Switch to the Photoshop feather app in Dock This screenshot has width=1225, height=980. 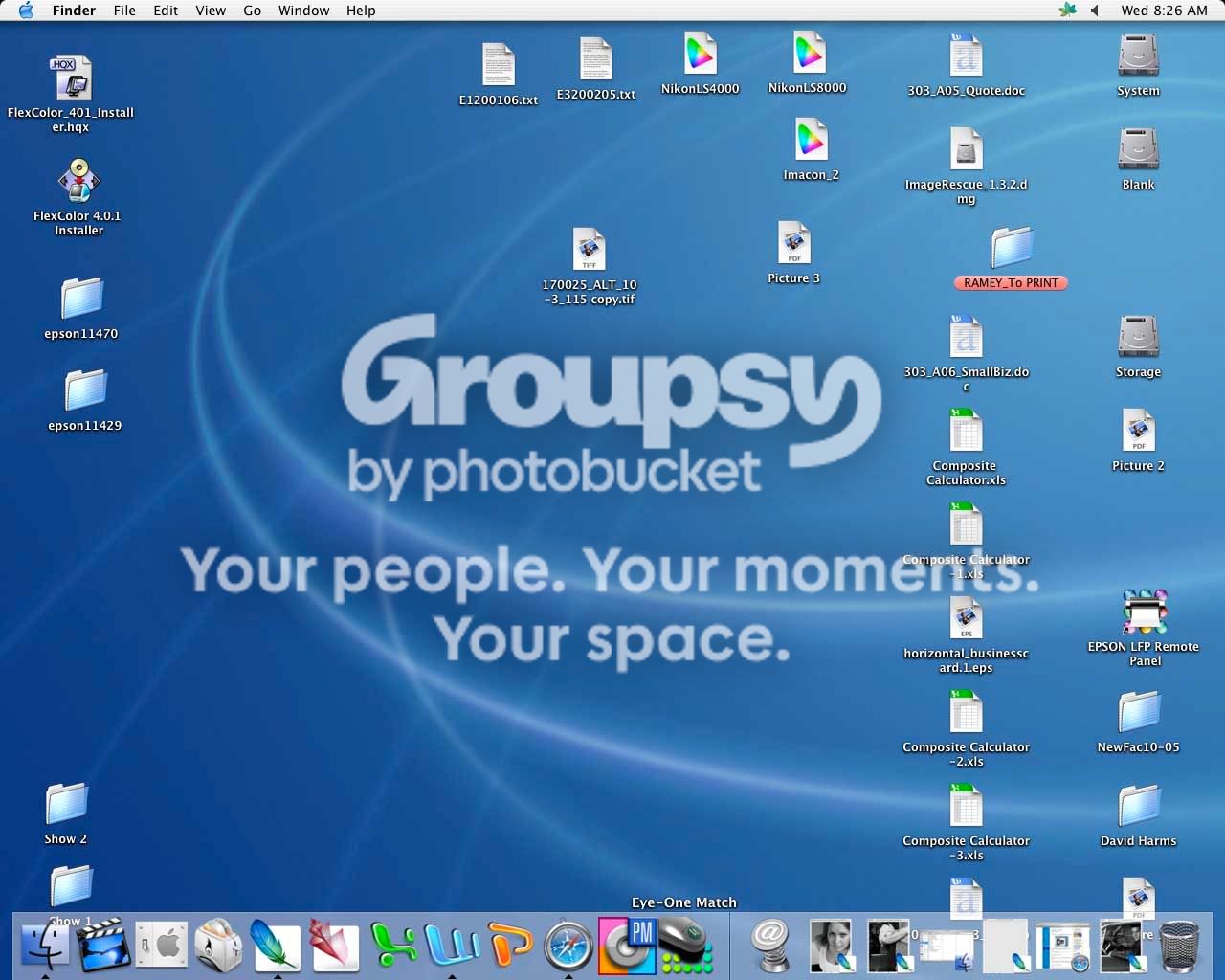[276, 946]
